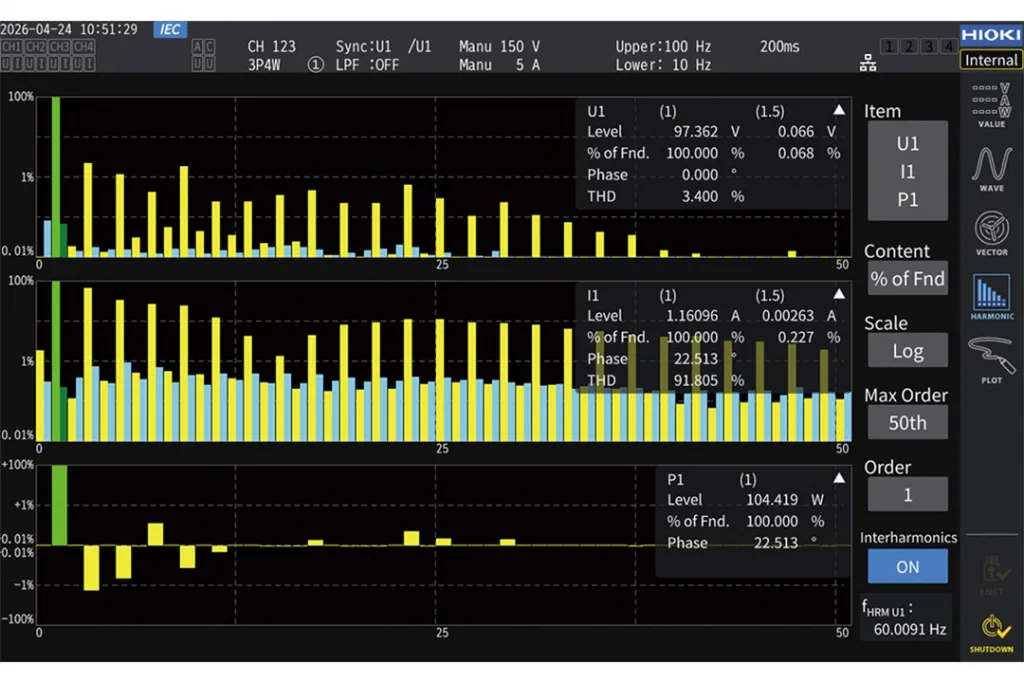Click the LAN network status icon

click(868, 63)
